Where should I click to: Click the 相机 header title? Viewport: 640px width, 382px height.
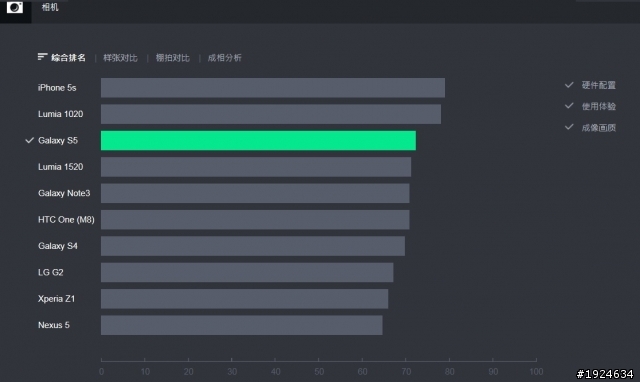[x=50, y=7]
